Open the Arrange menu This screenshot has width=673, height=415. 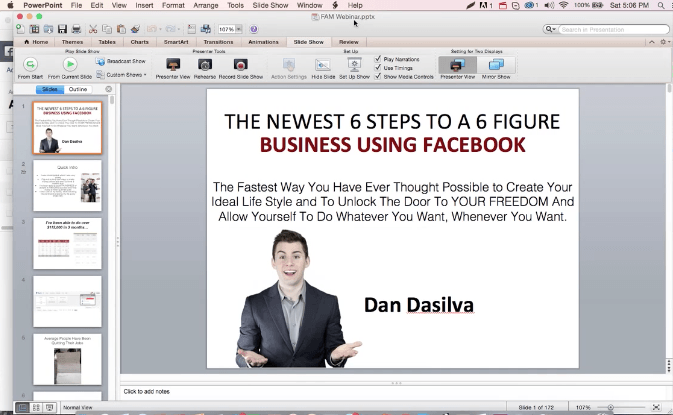[x=206, y=5]
